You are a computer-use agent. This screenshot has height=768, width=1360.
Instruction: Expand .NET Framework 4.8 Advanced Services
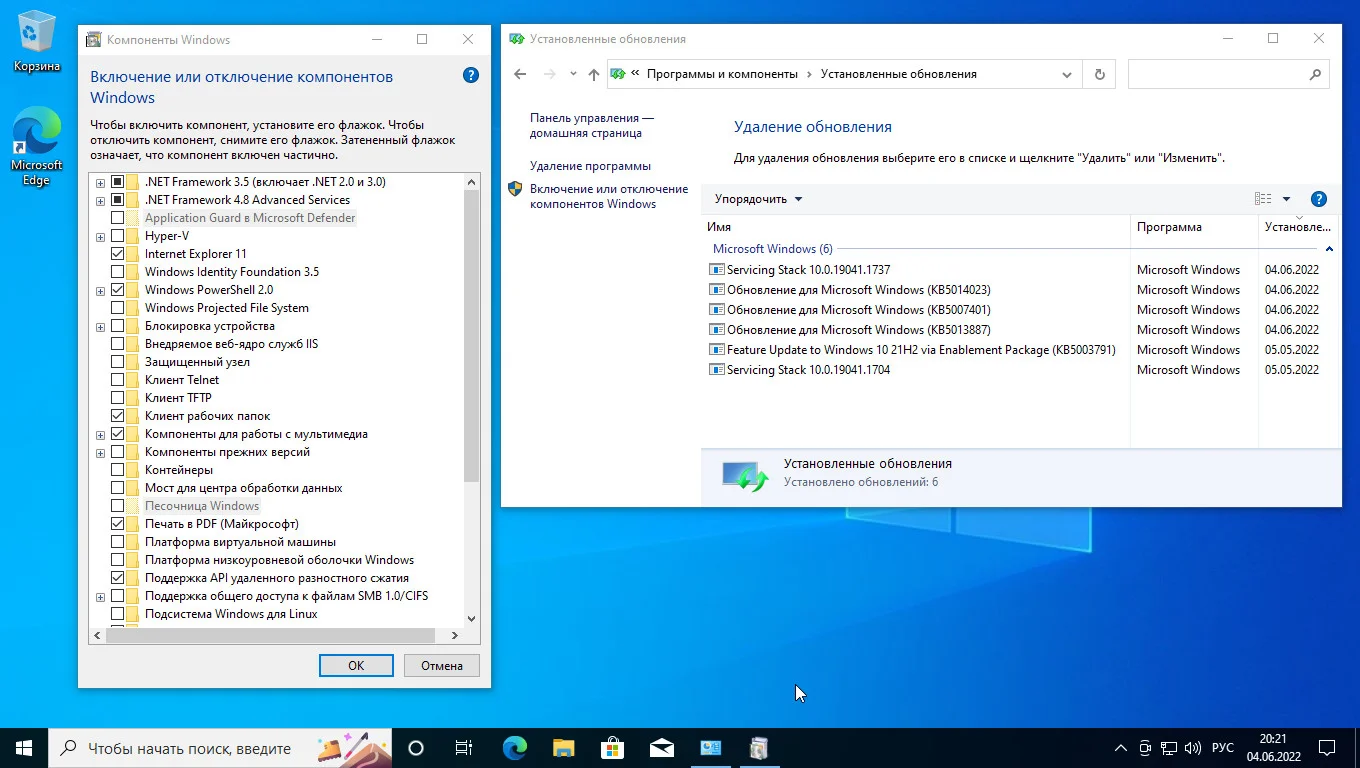coord(100,200)
